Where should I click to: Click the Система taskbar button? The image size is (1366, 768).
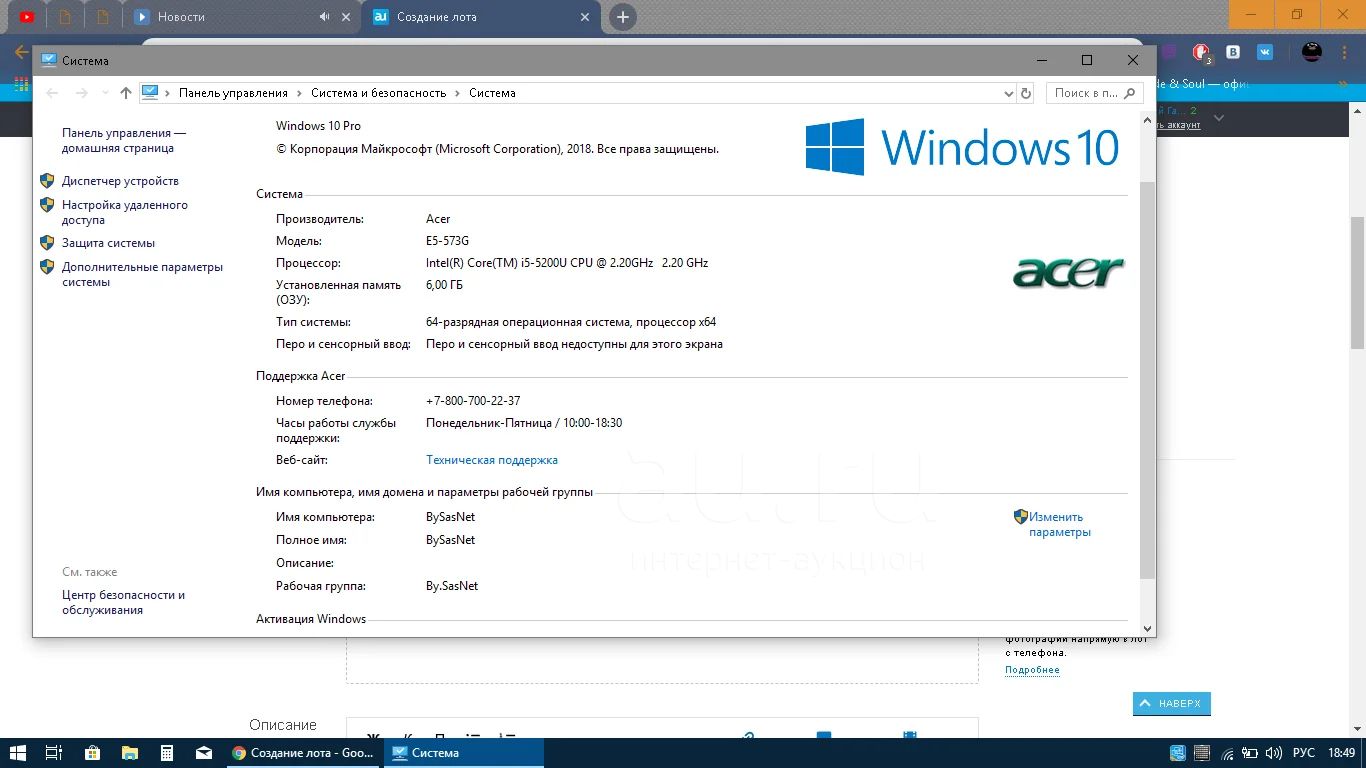(x=463, y=753)
